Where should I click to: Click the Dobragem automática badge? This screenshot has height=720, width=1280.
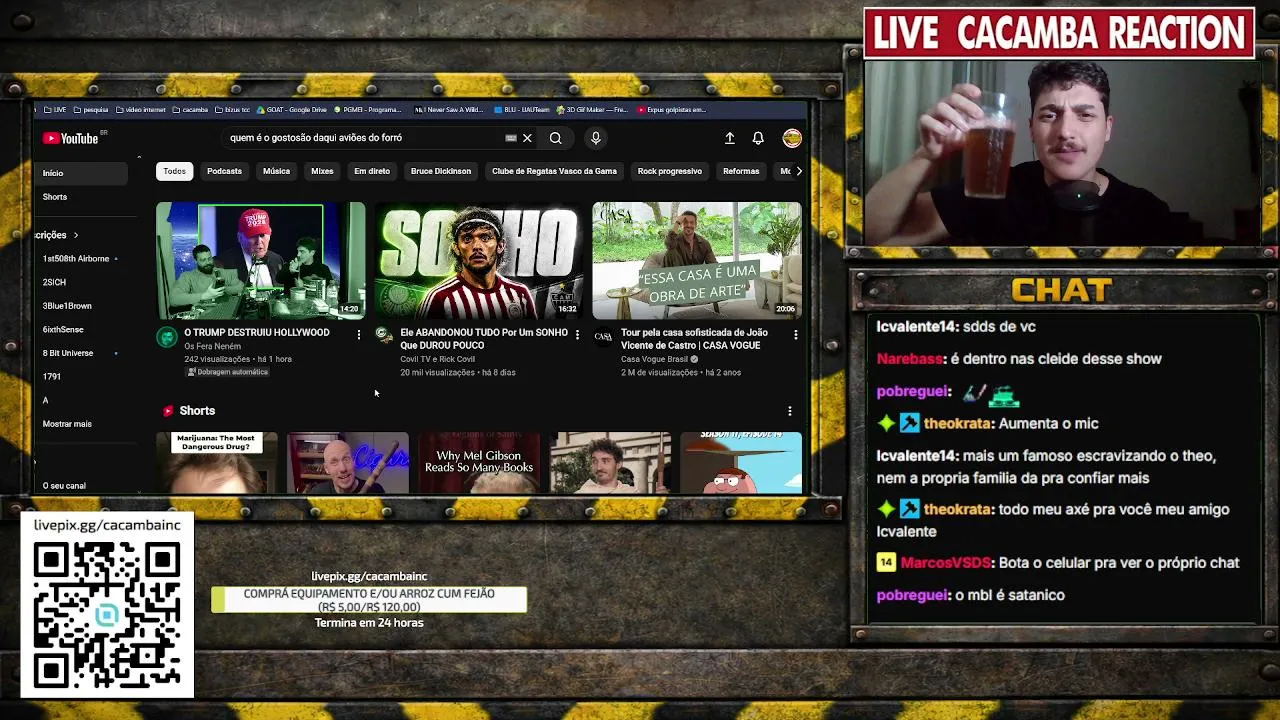[x=228, y=372]
